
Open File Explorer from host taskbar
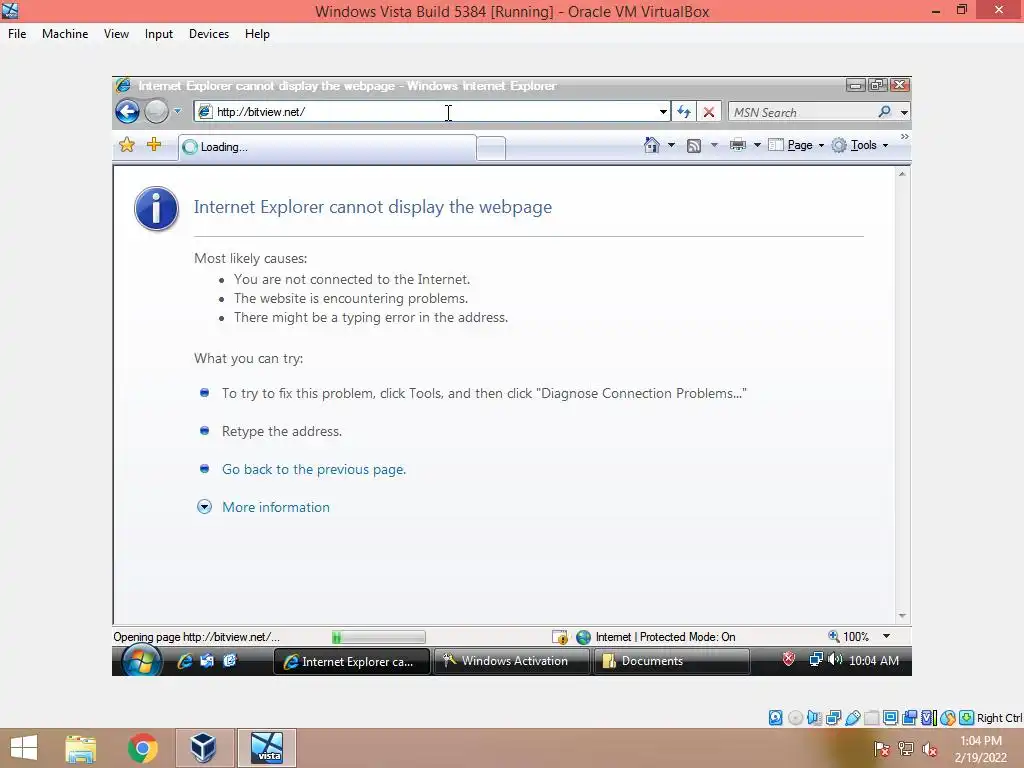coord(81,748)
